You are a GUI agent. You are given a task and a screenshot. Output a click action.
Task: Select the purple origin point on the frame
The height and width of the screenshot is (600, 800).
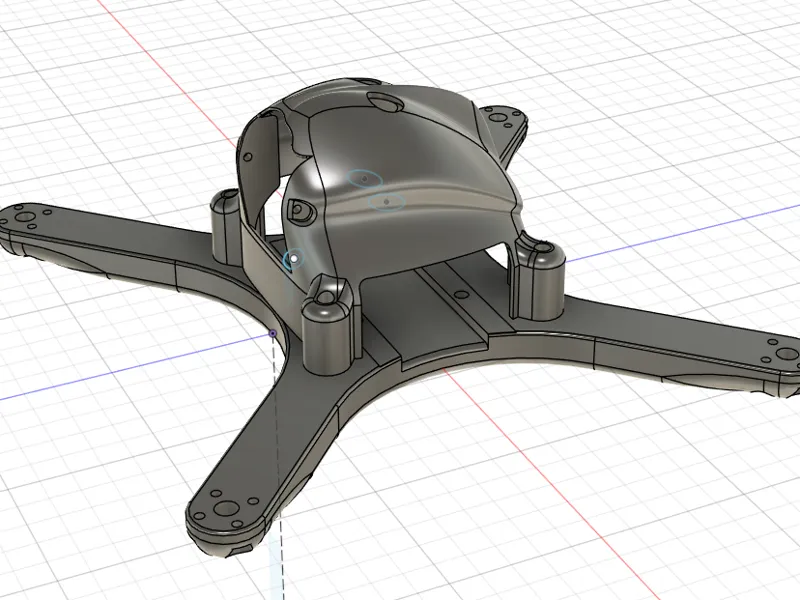pos(273,334)
